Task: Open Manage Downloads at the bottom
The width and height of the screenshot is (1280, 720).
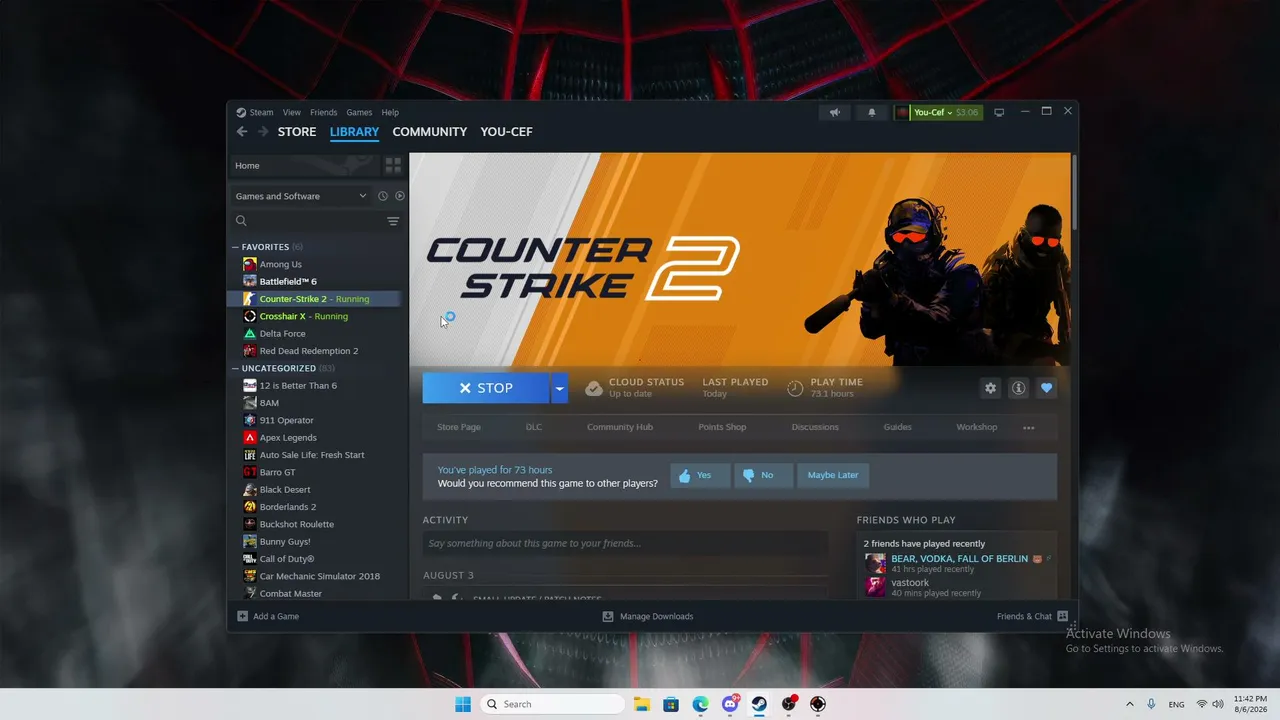Action: pyautogui.click(x=647, y=616)
